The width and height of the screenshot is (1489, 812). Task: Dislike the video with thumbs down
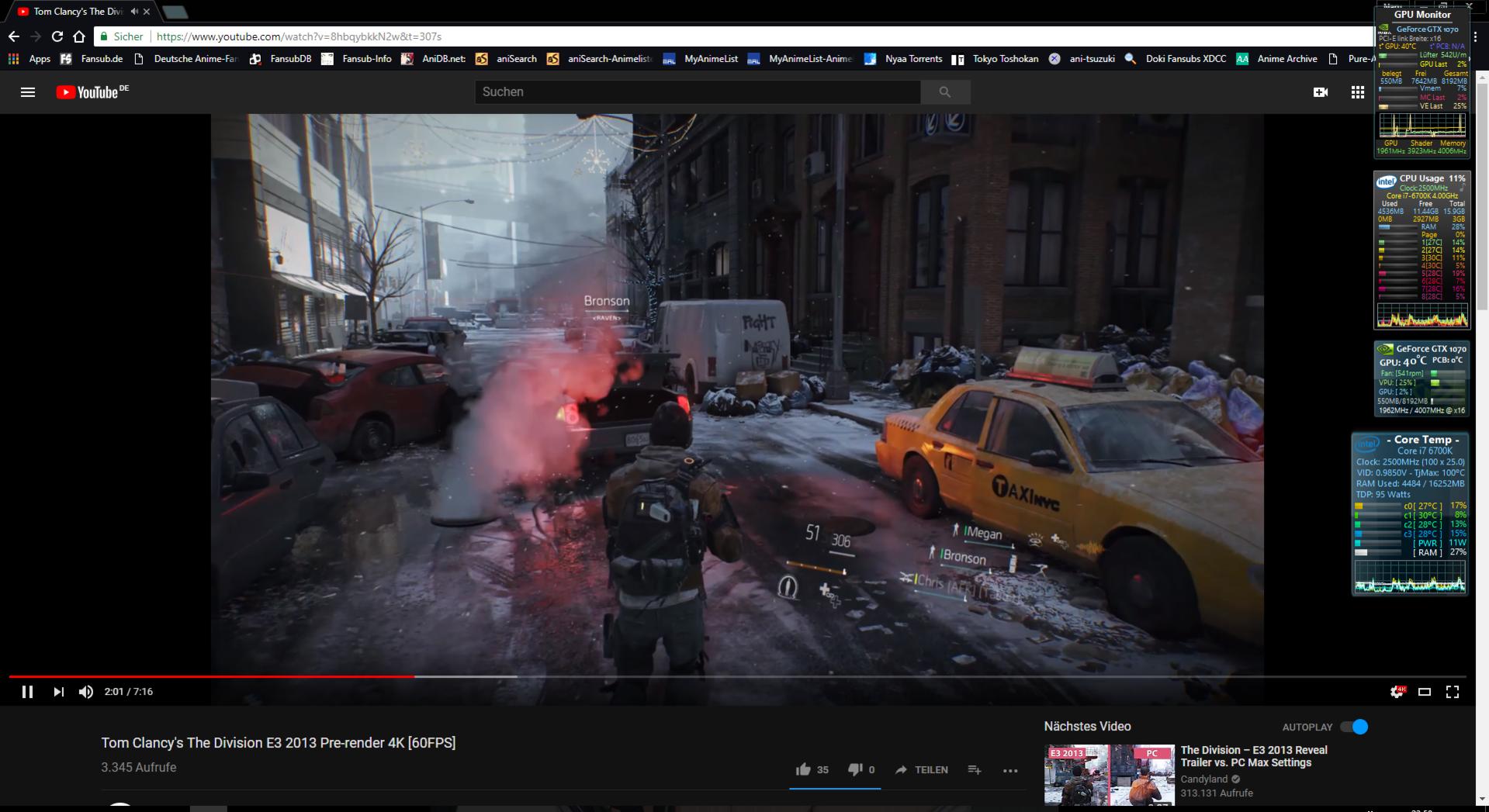click(861, 769)
